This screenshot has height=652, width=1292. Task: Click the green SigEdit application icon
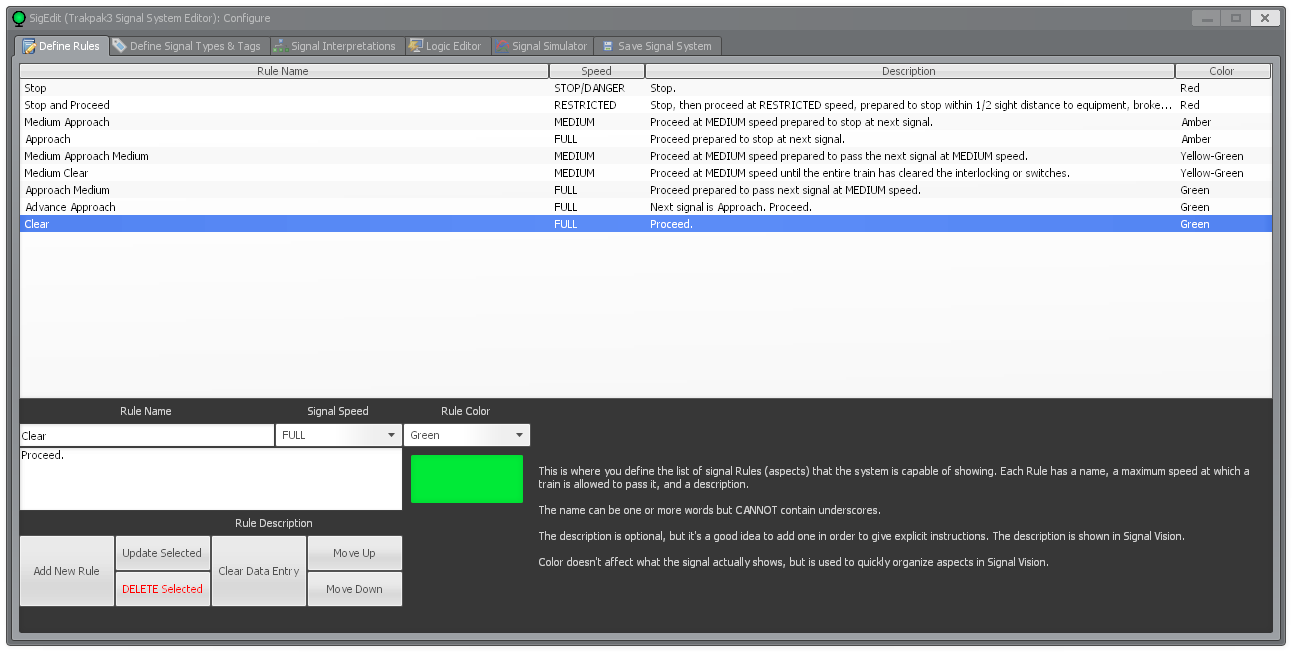(x=18, y=18)
